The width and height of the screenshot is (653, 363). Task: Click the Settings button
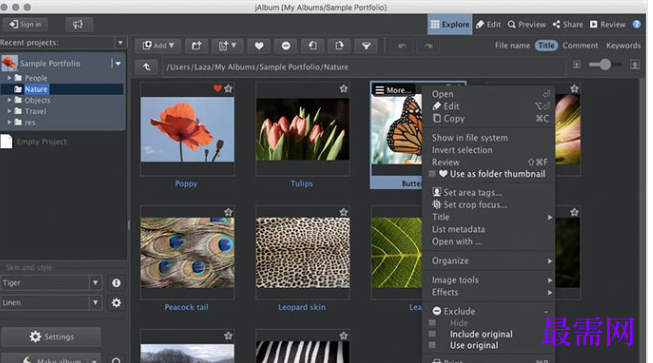click(51, 336)
